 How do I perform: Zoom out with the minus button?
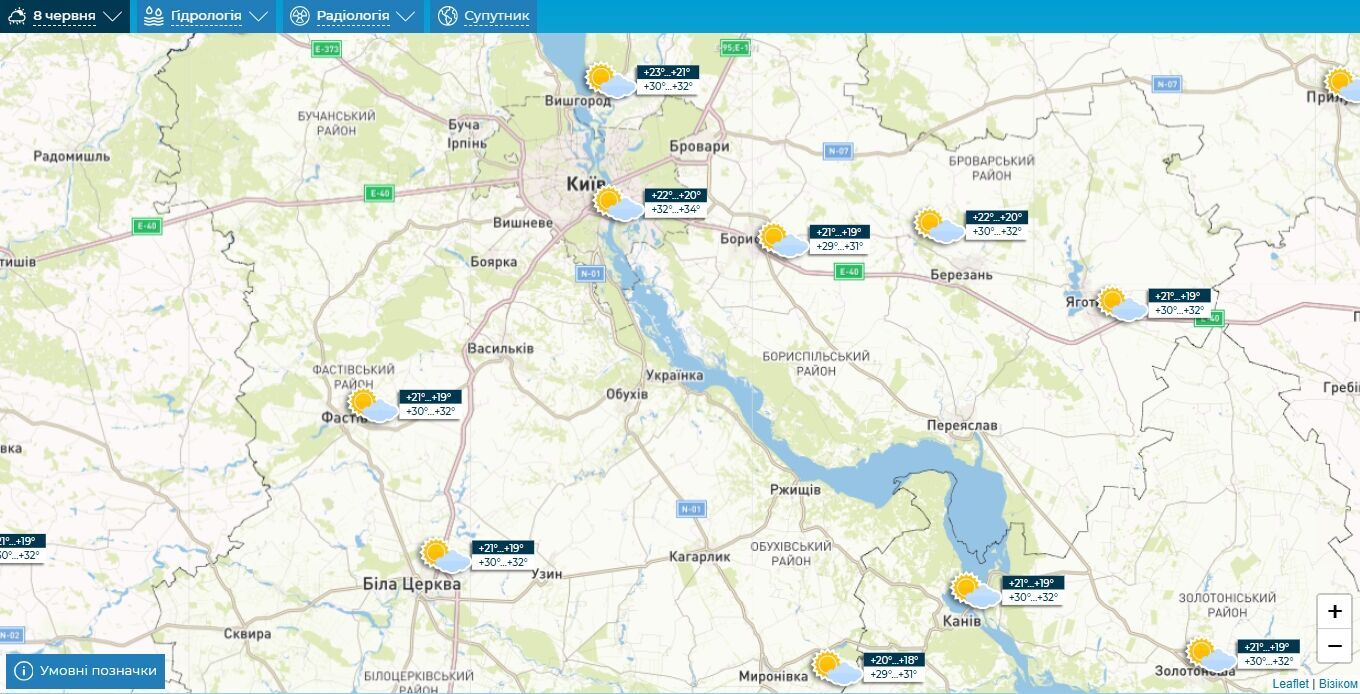1334,646
